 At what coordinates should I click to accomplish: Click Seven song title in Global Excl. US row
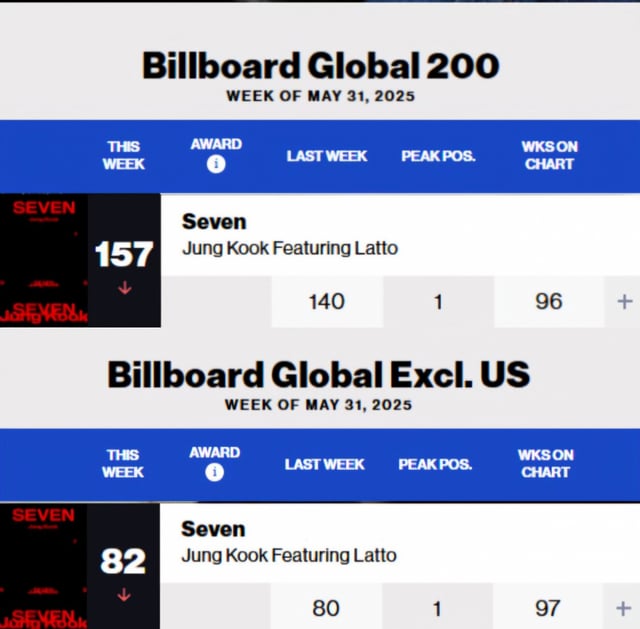coord(213,529)
